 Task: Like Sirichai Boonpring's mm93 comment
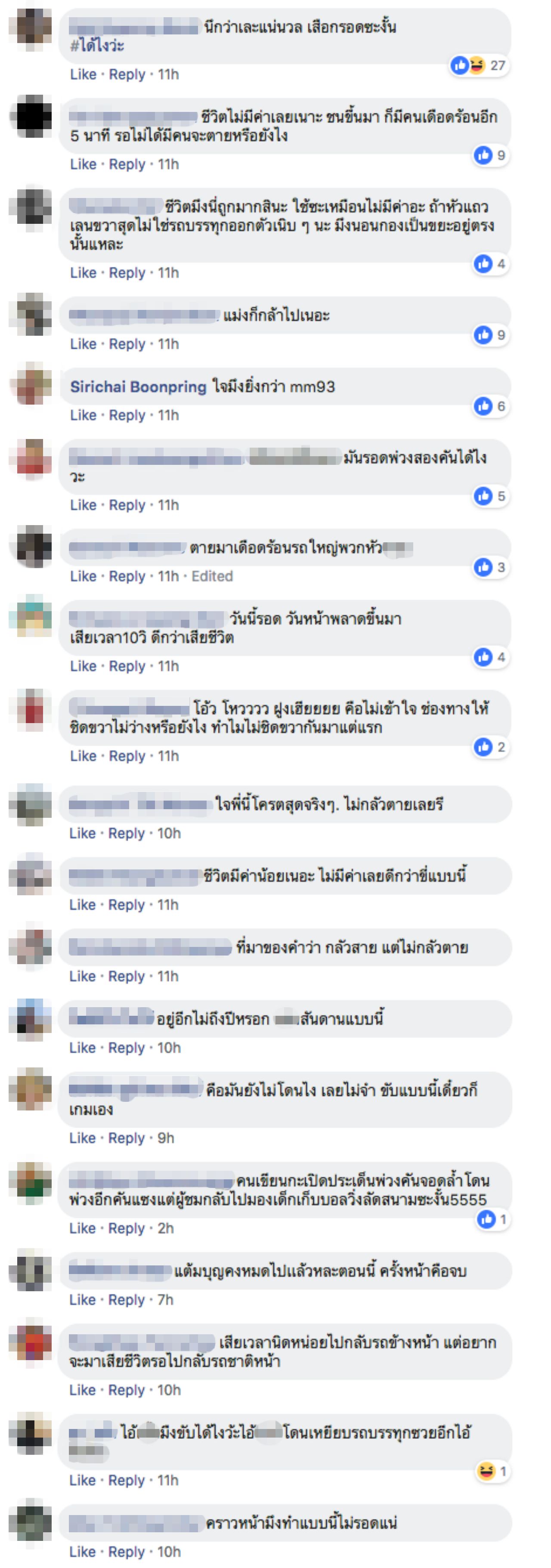coord(84,415)
